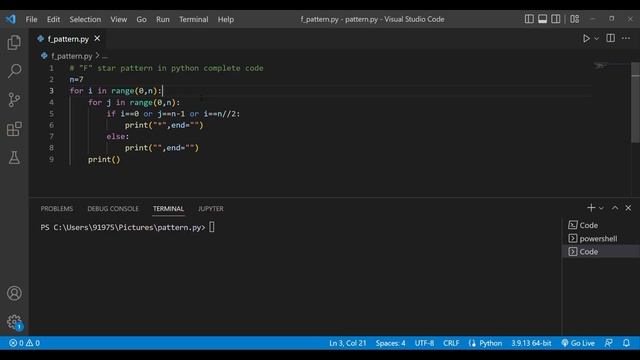
Task: Open the Source Control view
Action: point(14,100)
